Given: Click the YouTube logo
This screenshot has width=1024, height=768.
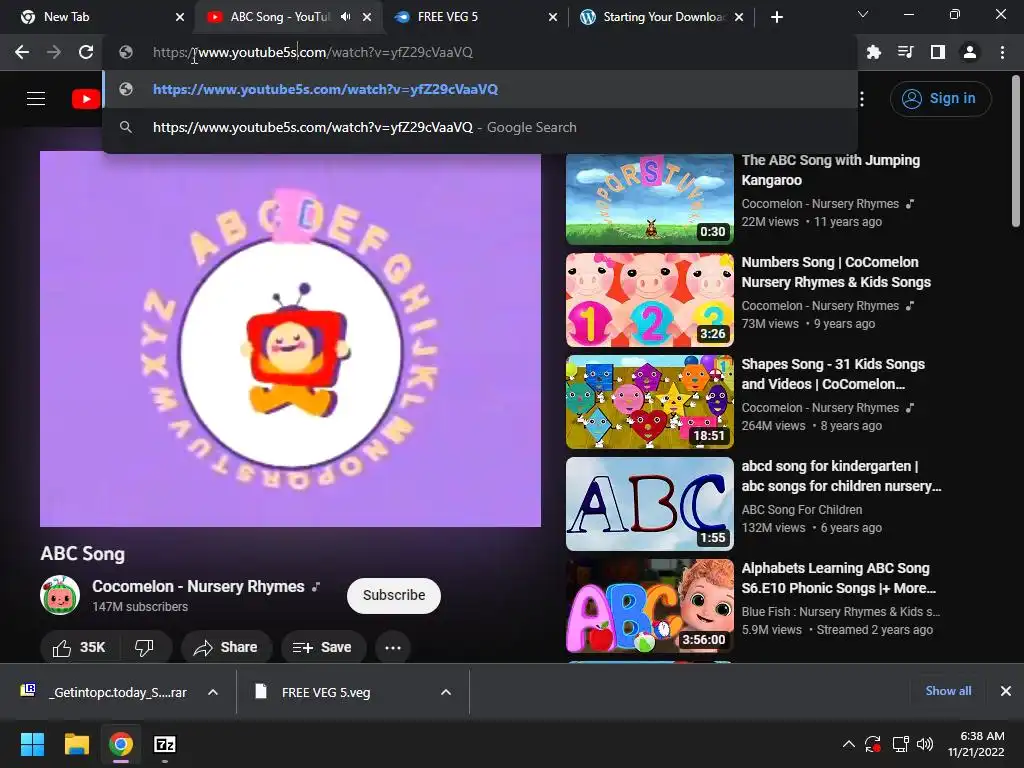Looking at the screenshot, I should coord(86,99).
